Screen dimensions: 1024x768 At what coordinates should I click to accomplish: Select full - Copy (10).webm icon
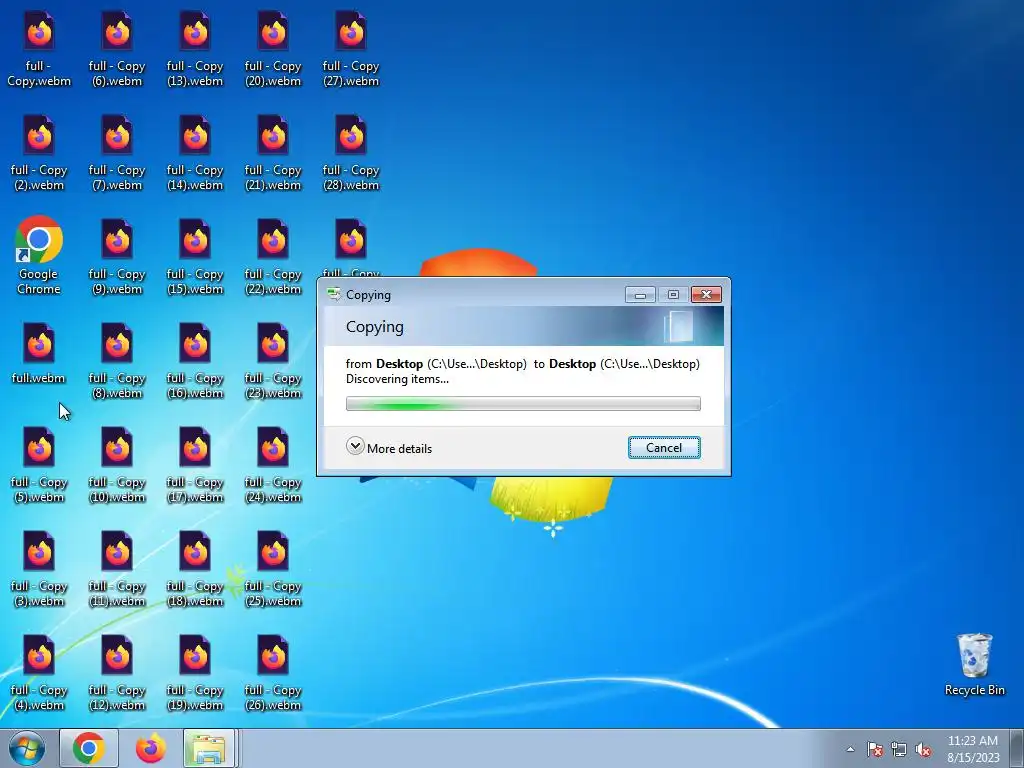(x=117, y=466)
